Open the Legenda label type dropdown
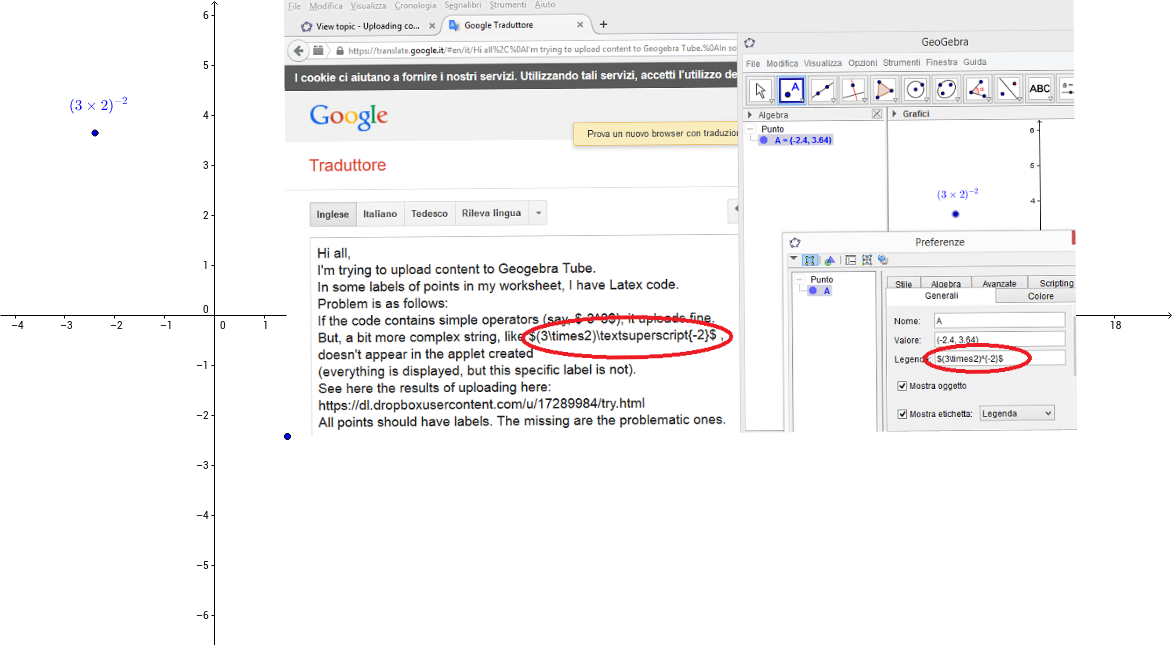 1017,413
